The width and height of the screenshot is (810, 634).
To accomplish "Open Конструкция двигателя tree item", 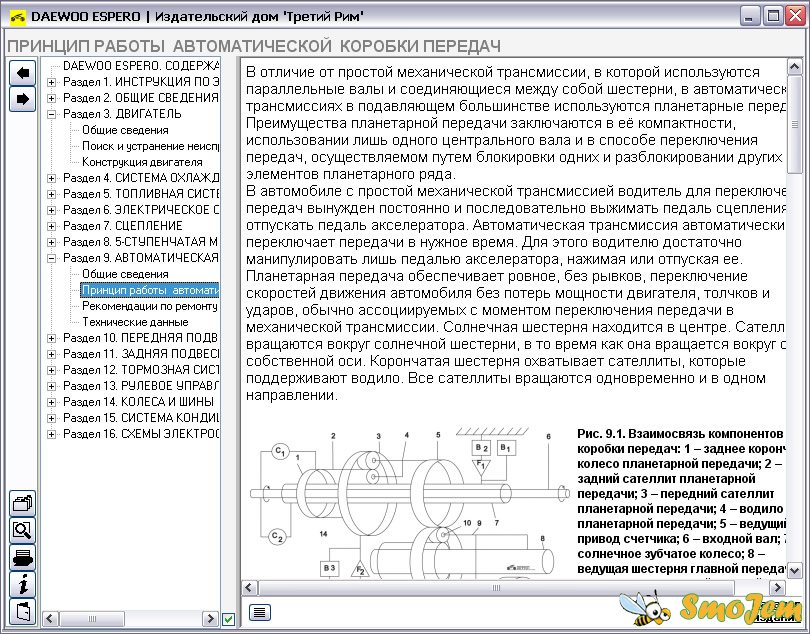I will click(142, 162).
